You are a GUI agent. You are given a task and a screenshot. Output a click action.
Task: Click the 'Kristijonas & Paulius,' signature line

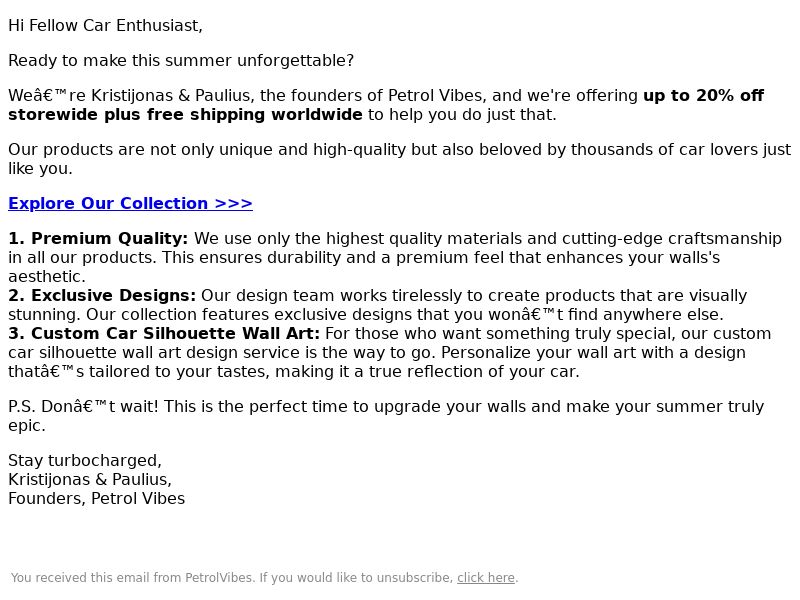tap(90, 479)
